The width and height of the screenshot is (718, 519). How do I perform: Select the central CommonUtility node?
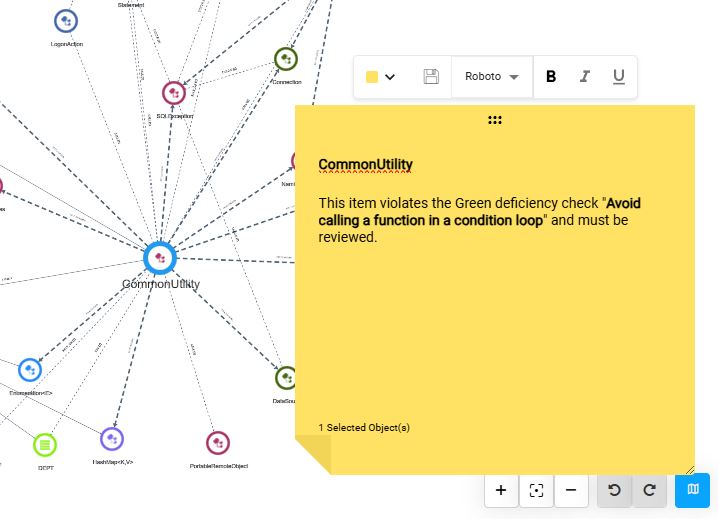click(160, 258)
